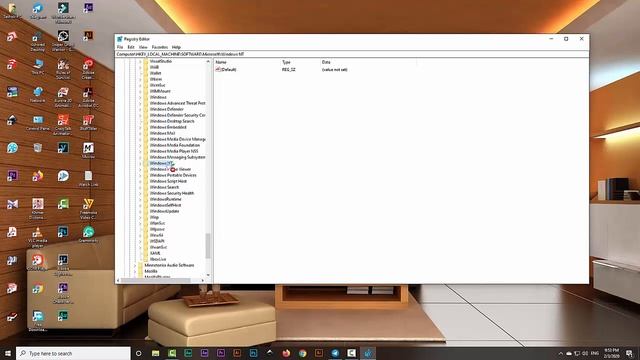Click the tree horizontal scroll right arrow
The image size is (640, 360).
[x=202, y=280]
